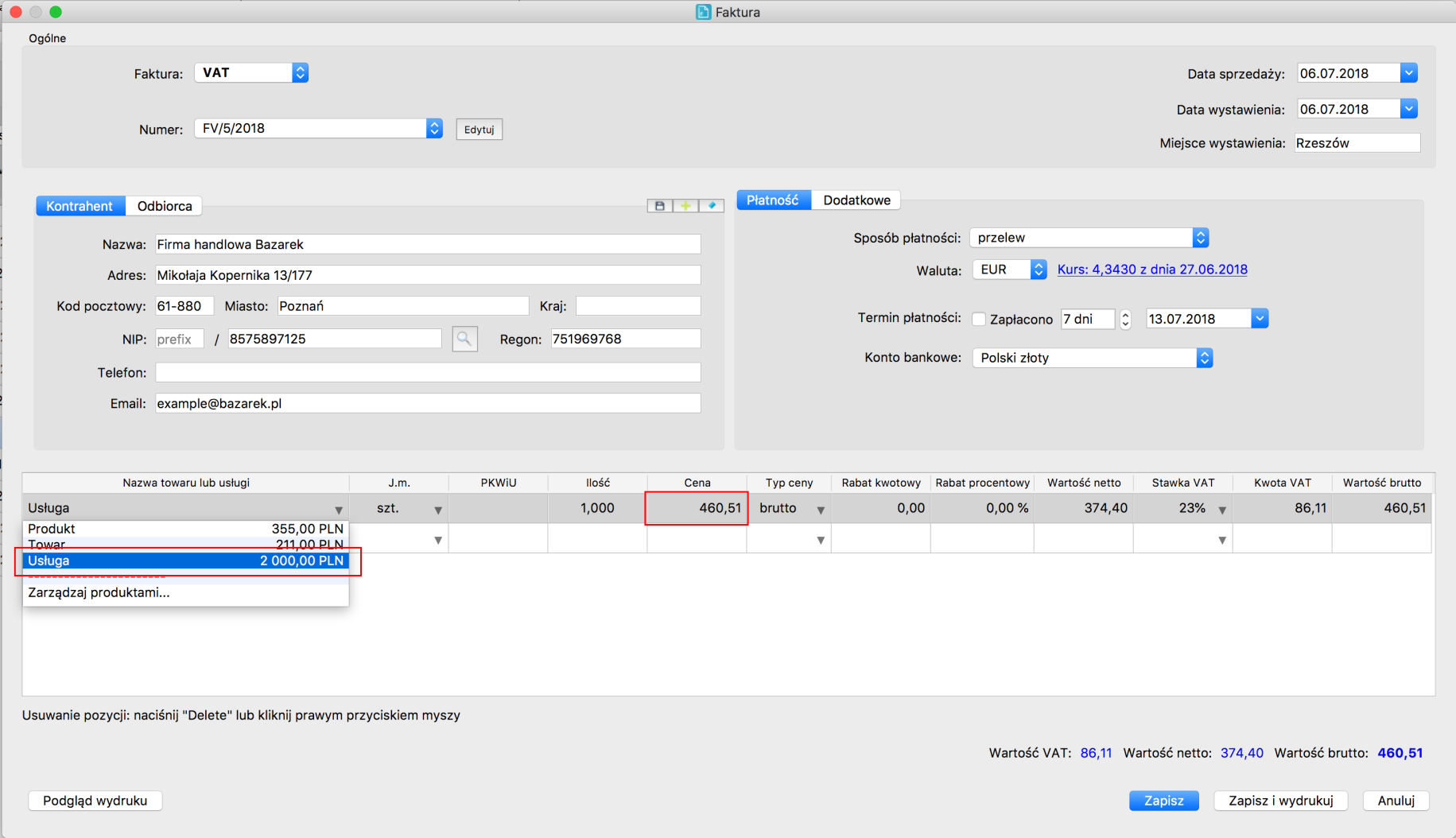1456x838 pixels.
Task: Click the NIP prefix field
Action: coord(180,339)
